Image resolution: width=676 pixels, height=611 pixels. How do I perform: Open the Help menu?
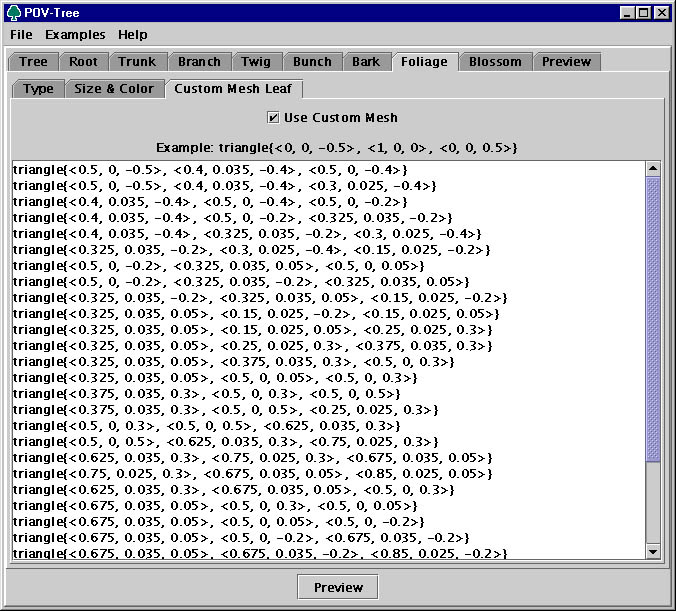pos(132,35)
